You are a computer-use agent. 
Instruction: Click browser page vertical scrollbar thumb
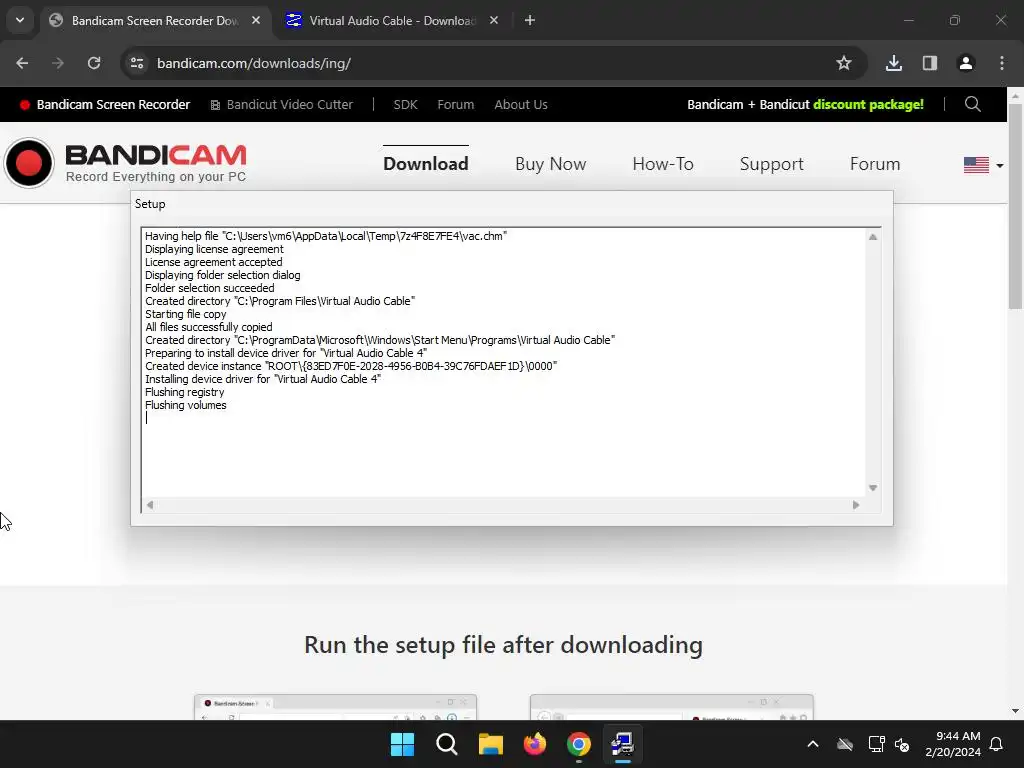pyautogui.click(x=1015, y=206)
